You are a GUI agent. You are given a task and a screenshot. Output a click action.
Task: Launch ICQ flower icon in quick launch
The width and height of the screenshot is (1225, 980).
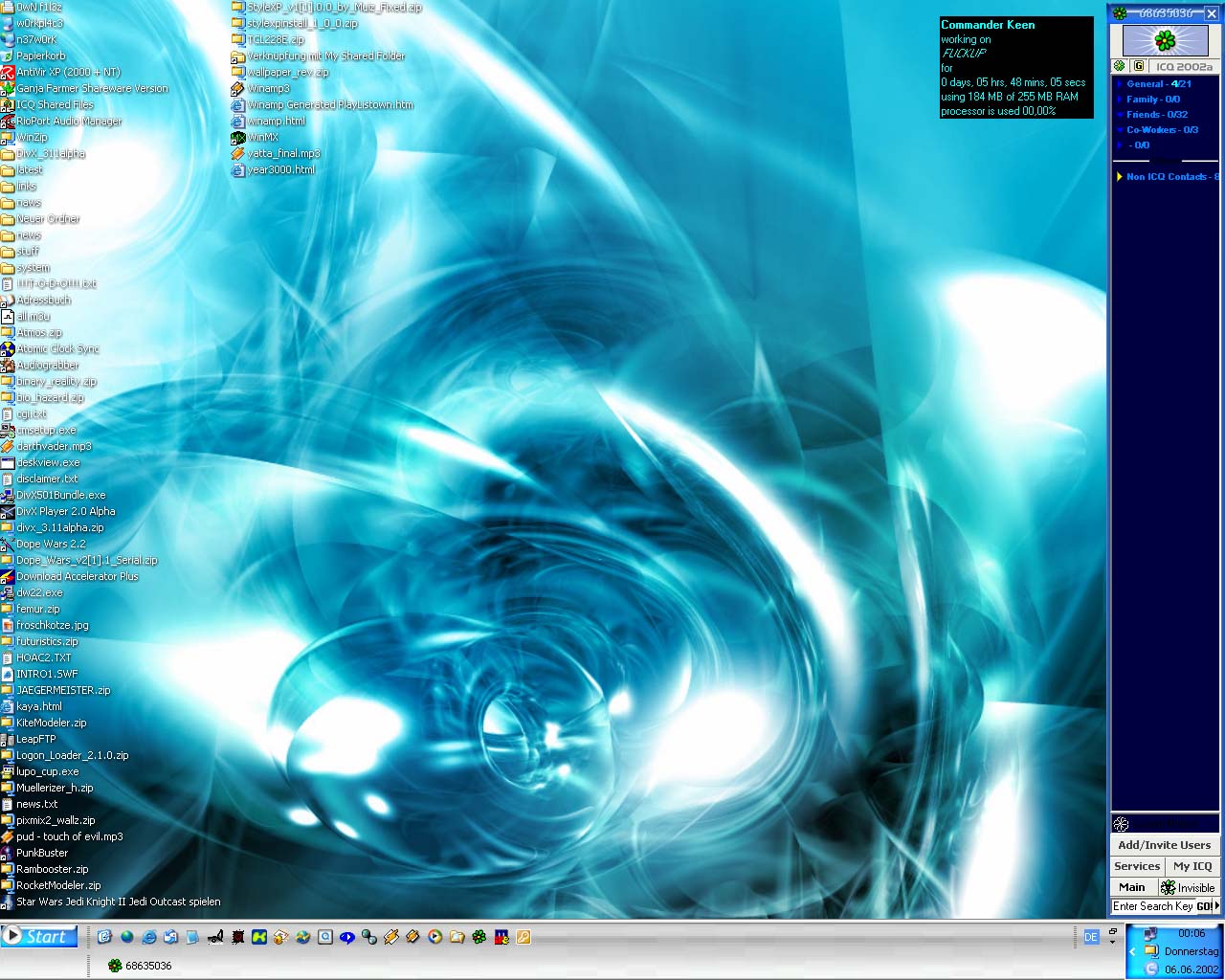click(479, 937)
